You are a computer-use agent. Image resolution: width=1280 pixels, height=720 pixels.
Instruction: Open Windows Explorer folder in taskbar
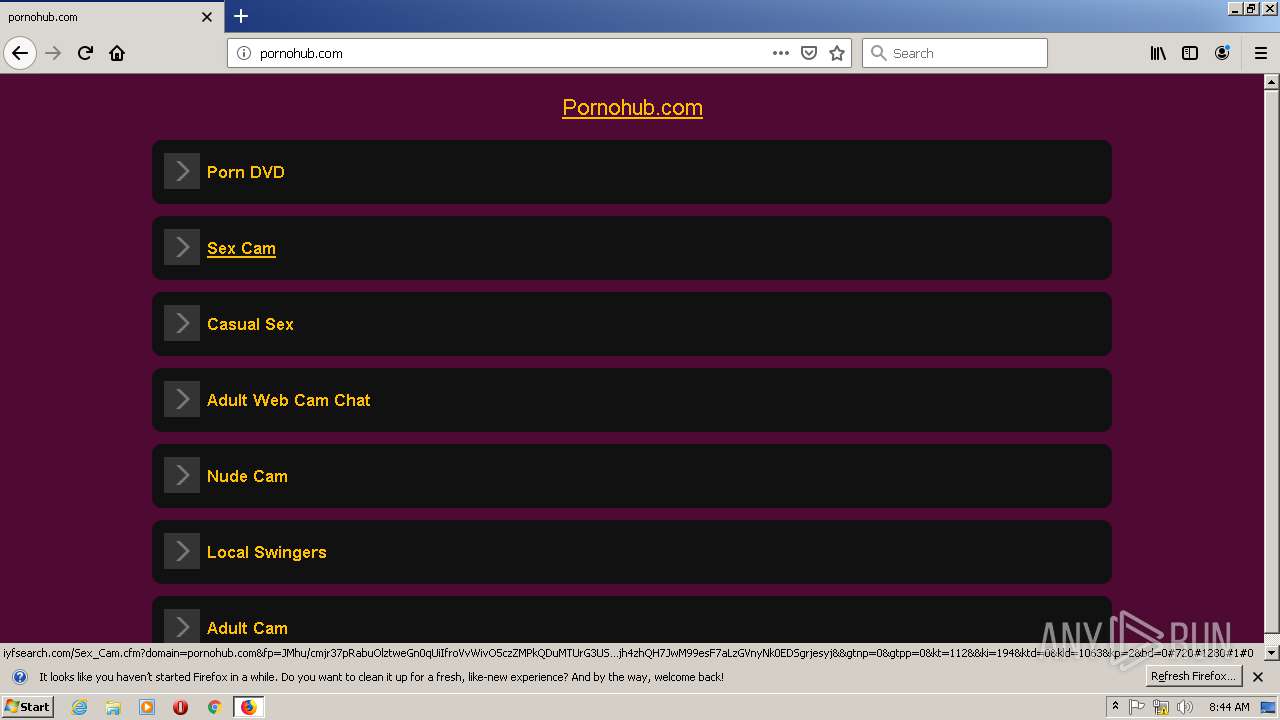tap(113, 707)
